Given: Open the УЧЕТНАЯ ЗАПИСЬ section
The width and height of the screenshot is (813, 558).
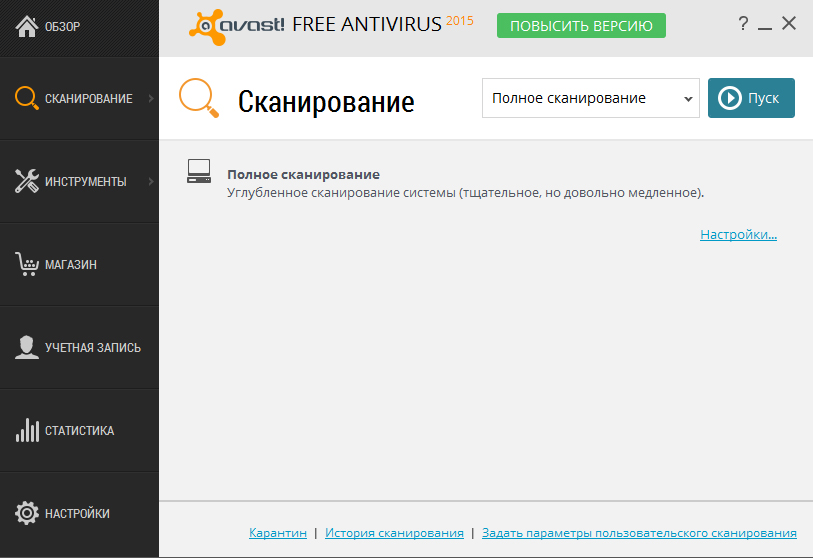Looking at the screenshot, I should [x=93, y=347].
